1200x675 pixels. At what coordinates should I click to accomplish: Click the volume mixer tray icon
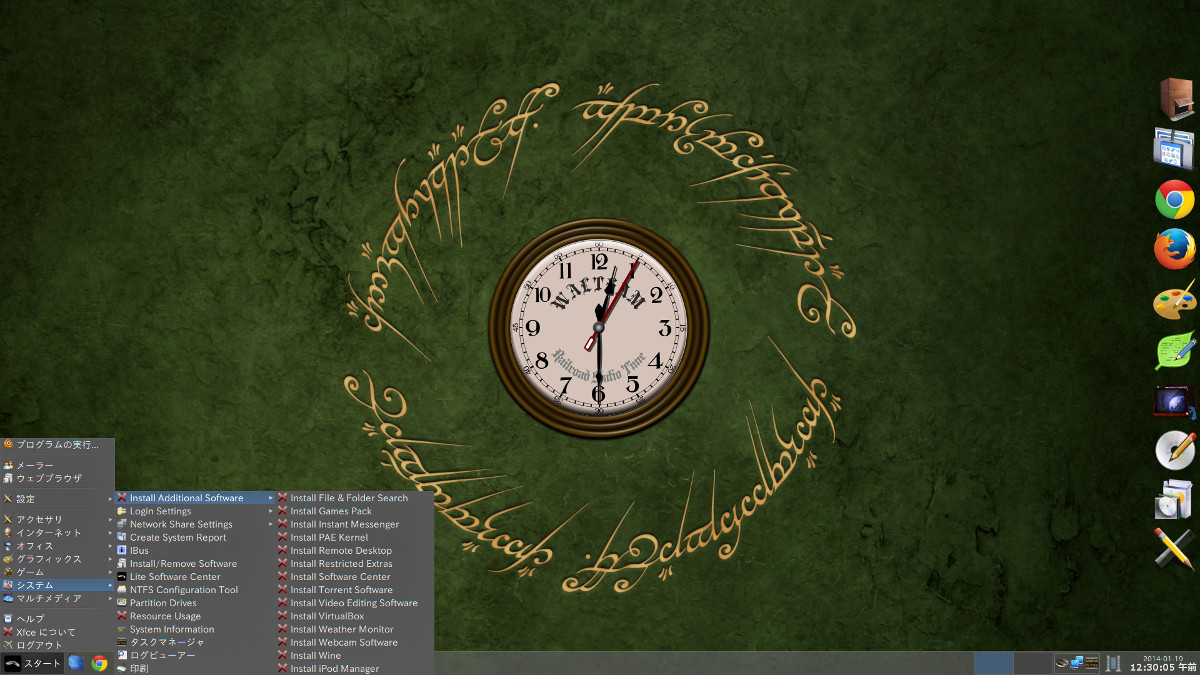(1112, 663)
